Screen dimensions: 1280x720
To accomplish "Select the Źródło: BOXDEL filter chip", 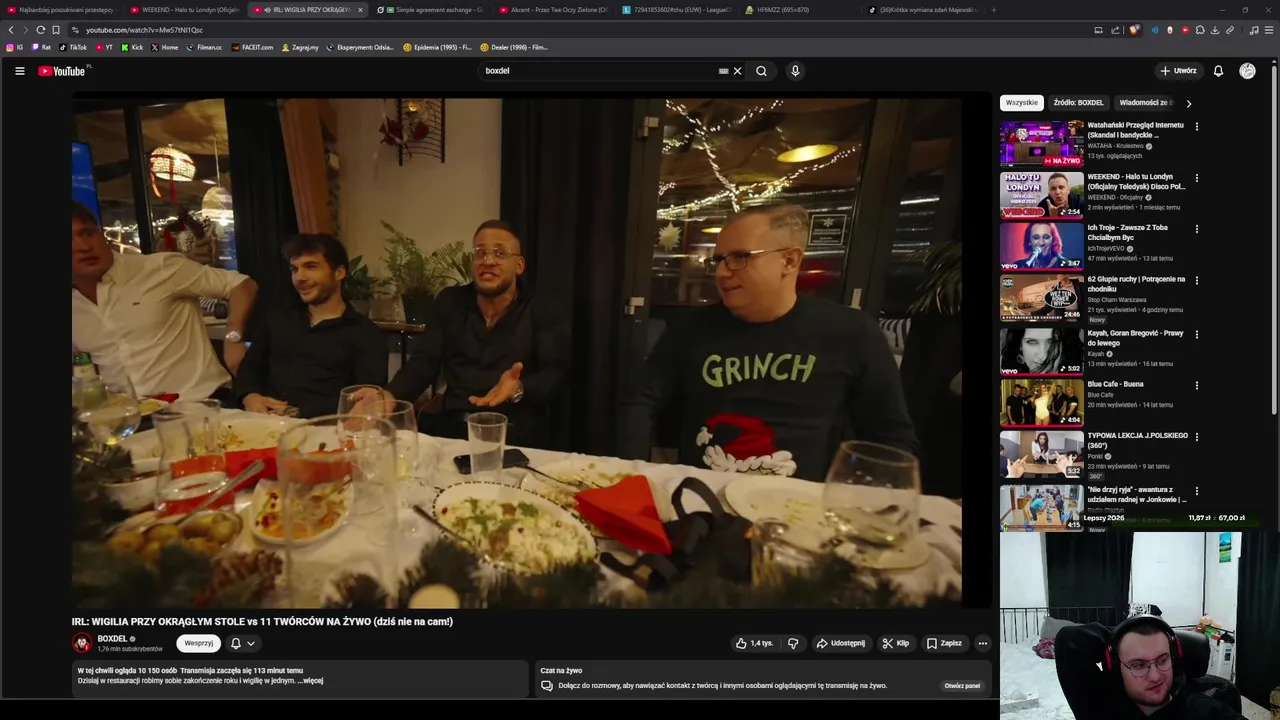I will (x=1078, y=102).
